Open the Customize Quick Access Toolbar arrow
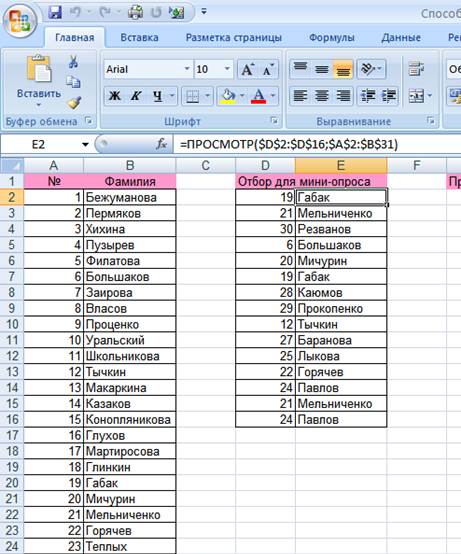 coord(204,12)
